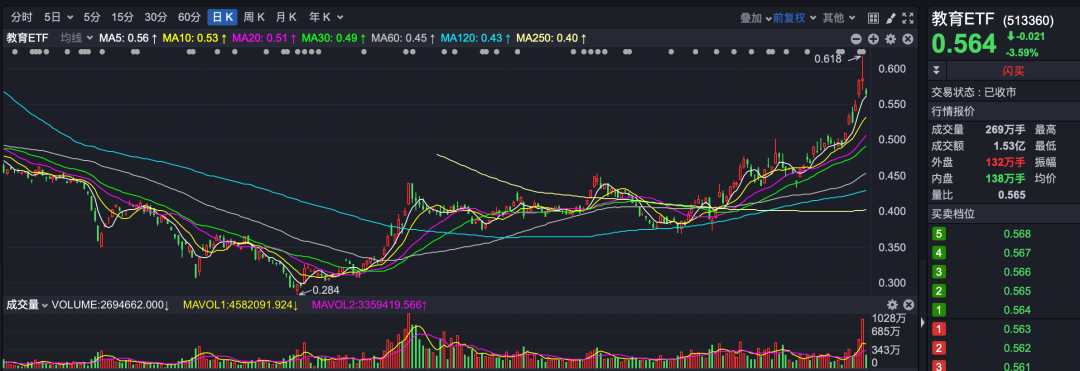The image size is (1080, 371).
Task: Zoom in the K-line chart with plus icon
Action: (x=873, y=39)
